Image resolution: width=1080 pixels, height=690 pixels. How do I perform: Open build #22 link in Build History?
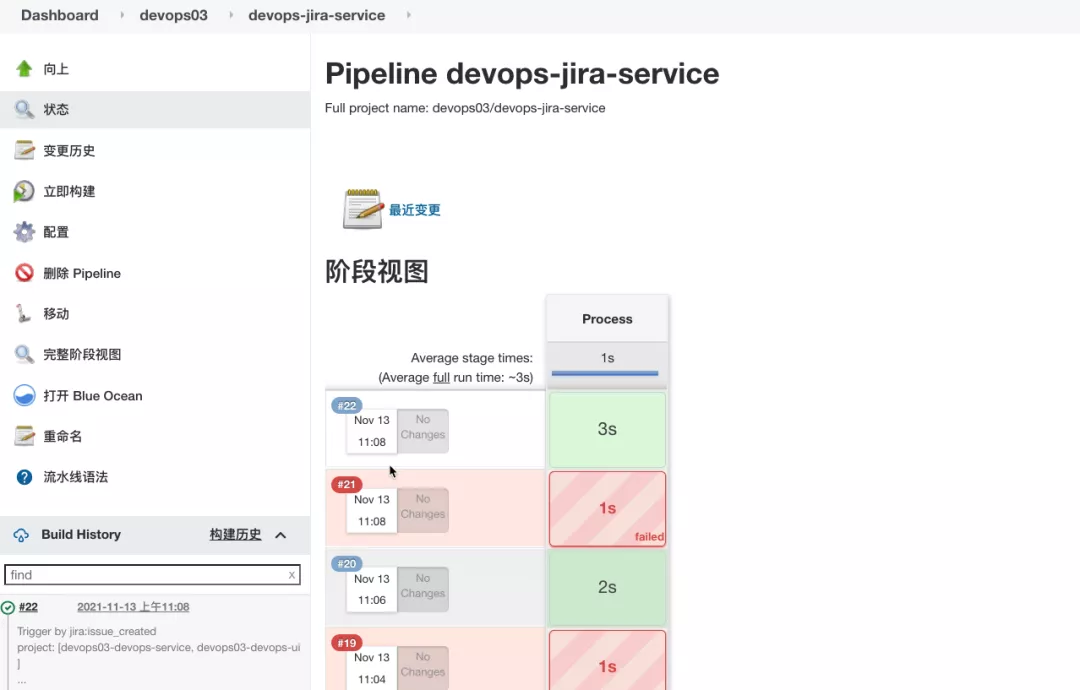point(28,607)
